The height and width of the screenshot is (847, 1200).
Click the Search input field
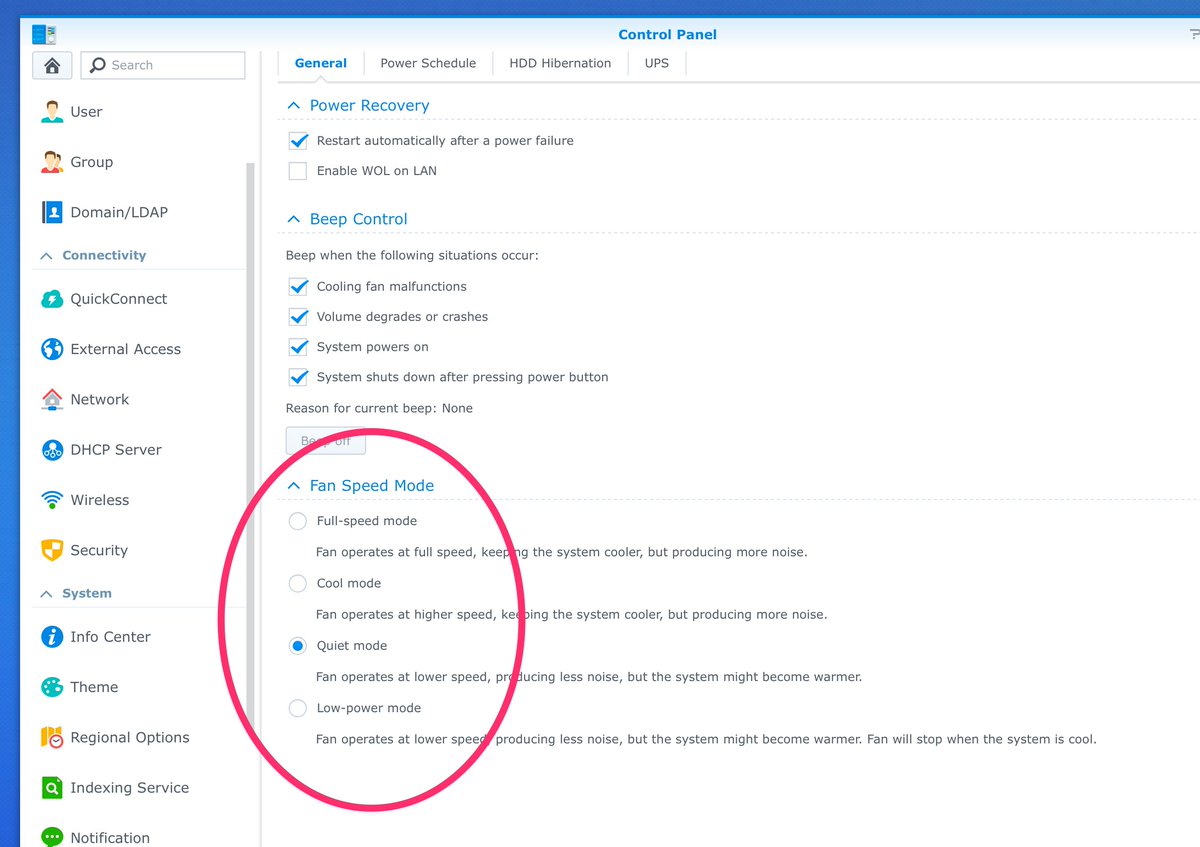pyautogui.click(x=163, y=65)
